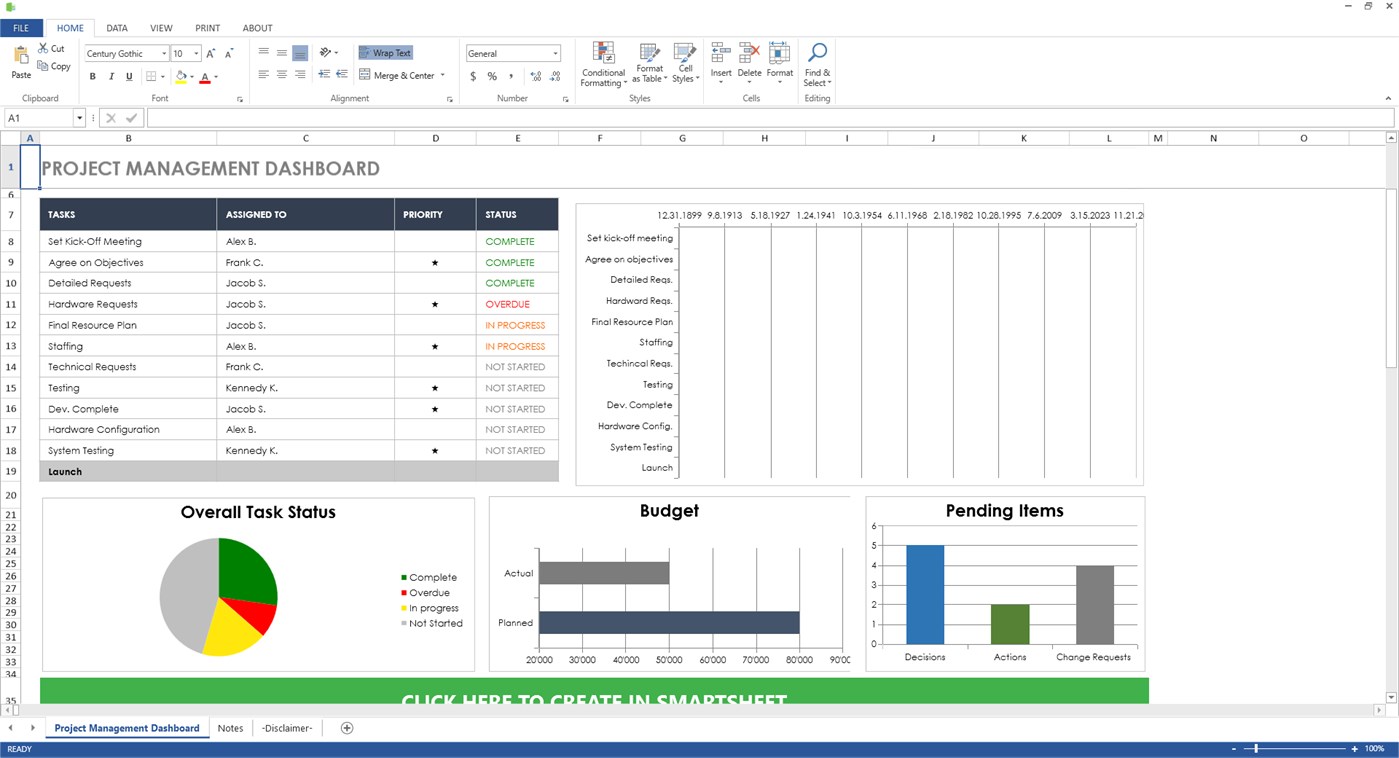
Task: Switch to the DATA ribbon tab
Action: point(117,27)
